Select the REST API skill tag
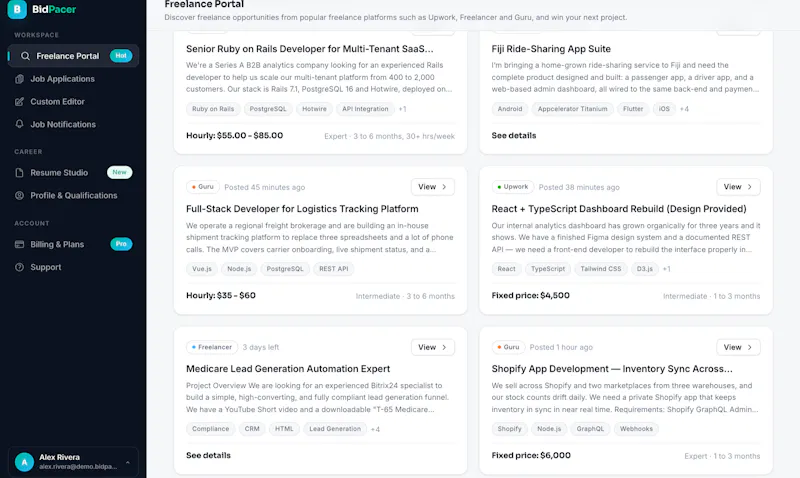Image resolution: width=800 pixels, height=478 pixels. pos(334,269)
